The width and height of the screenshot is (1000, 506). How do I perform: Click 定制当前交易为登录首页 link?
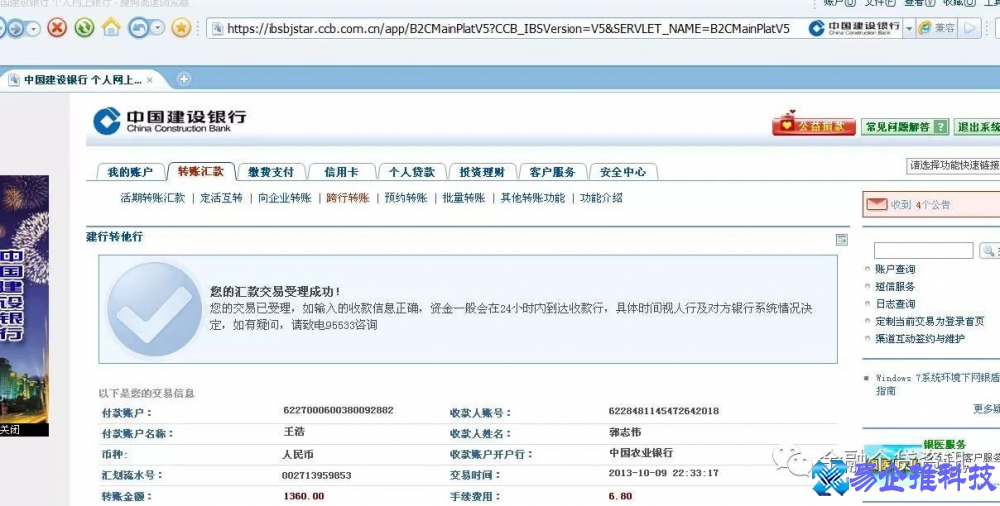929,321
